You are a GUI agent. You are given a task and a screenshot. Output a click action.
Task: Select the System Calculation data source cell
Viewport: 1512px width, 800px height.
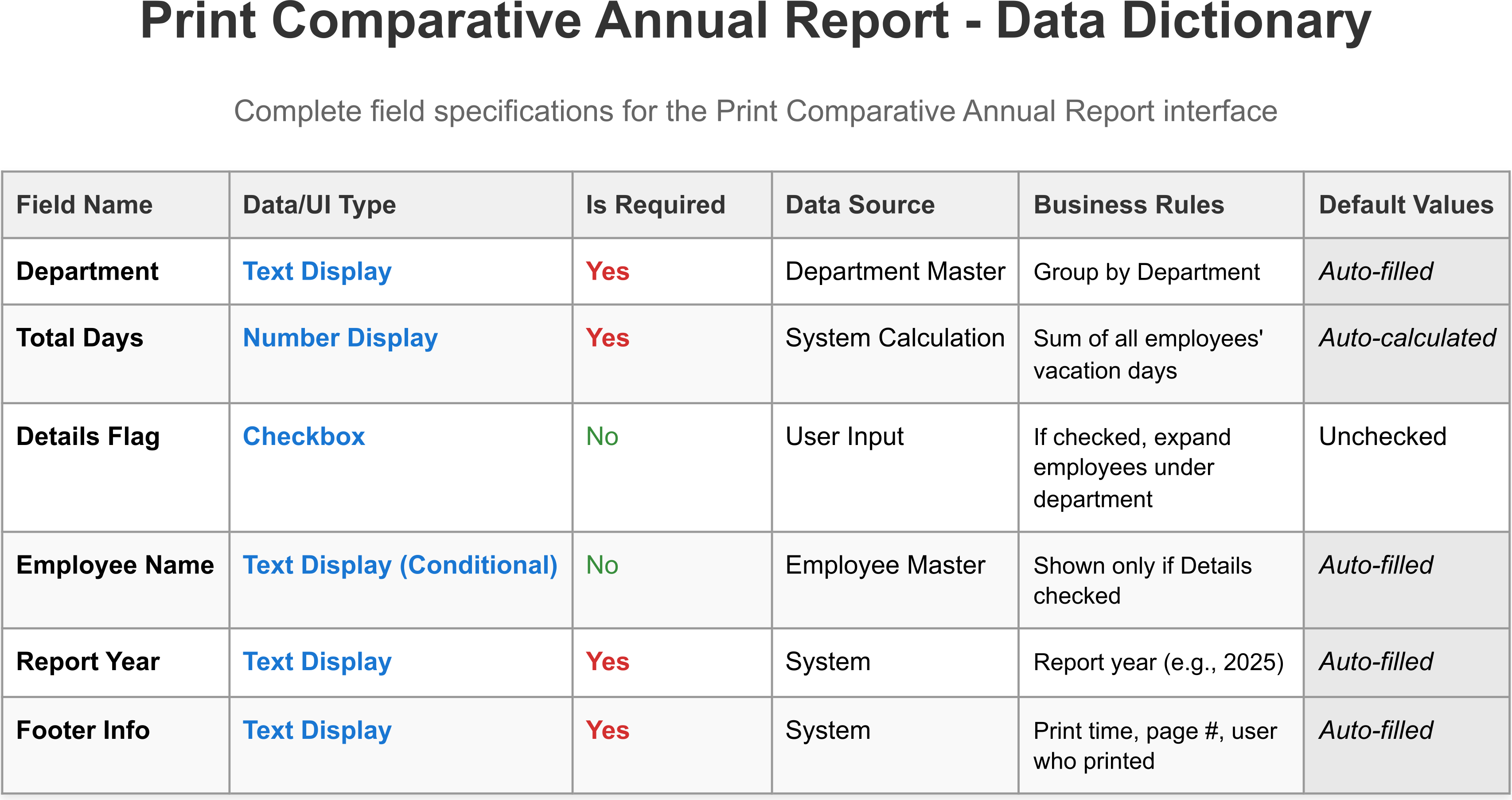(895, 338)
